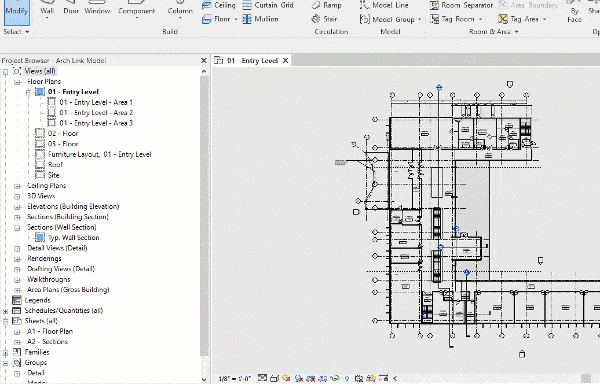Activate the Stair tool

coord(324,19)
